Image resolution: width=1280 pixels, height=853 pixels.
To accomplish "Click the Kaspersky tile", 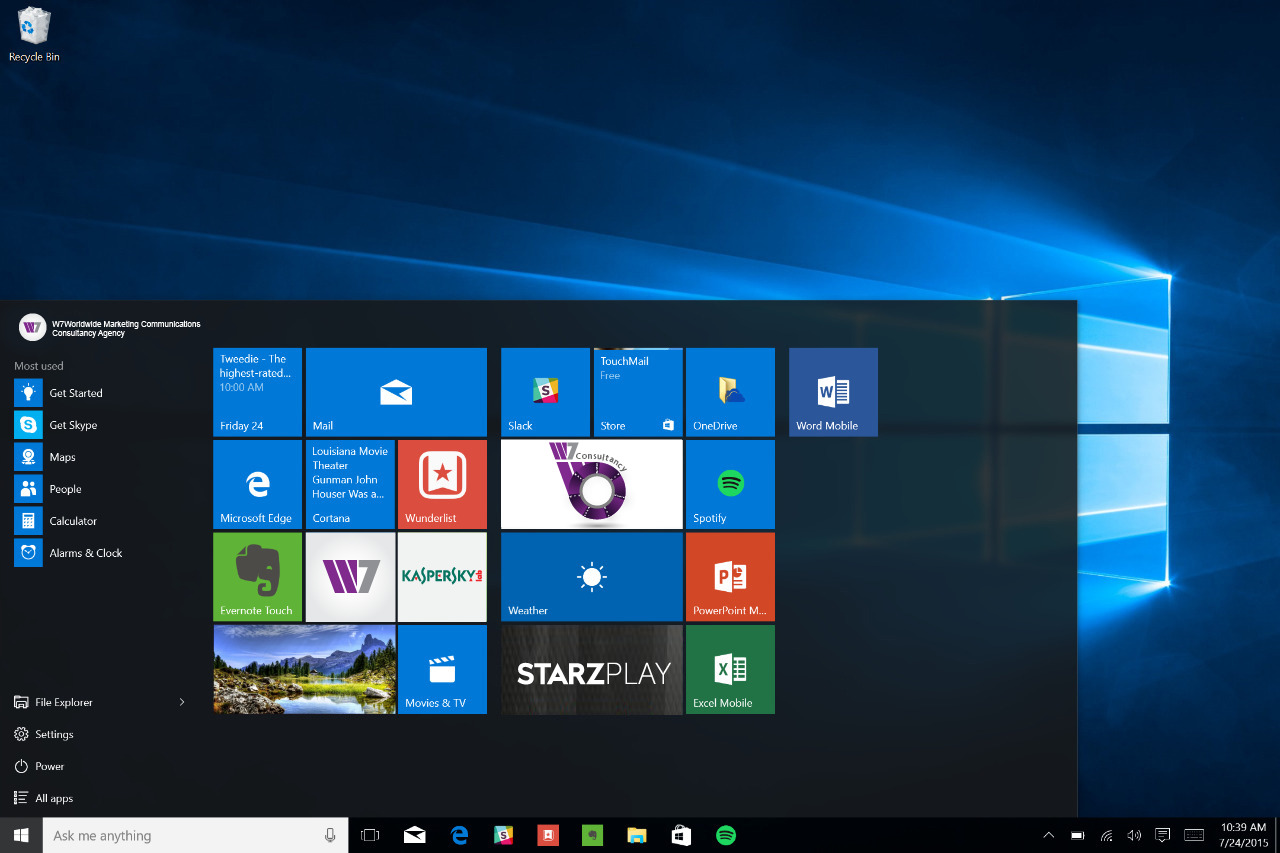I will (441, 576).
